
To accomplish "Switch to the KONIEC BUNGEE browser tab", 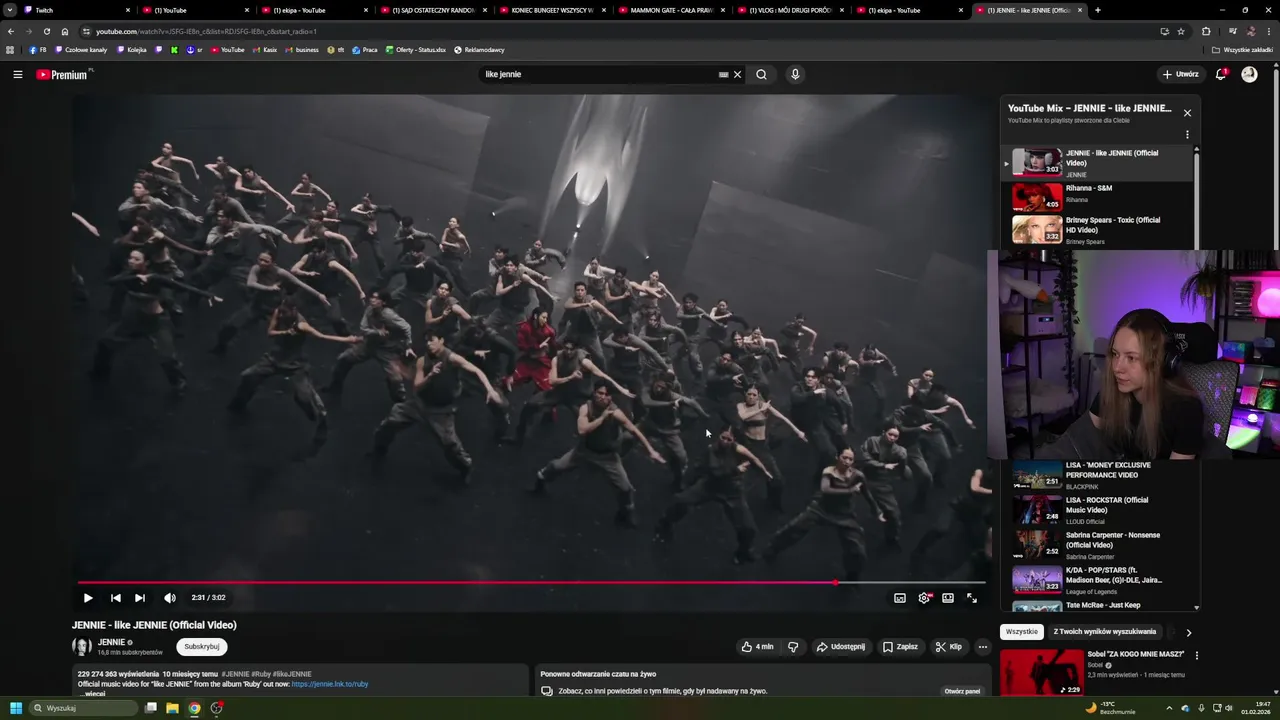I will (553, 10).
